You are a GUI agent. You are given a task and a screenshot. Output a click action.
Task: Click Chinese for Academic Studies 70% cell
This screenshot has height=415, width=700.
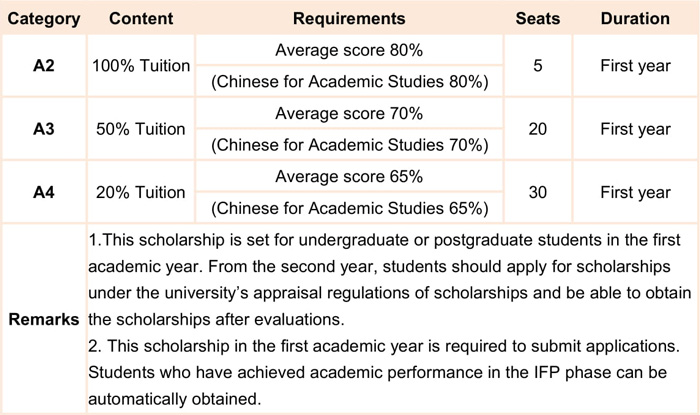click(x=349, y=145)
